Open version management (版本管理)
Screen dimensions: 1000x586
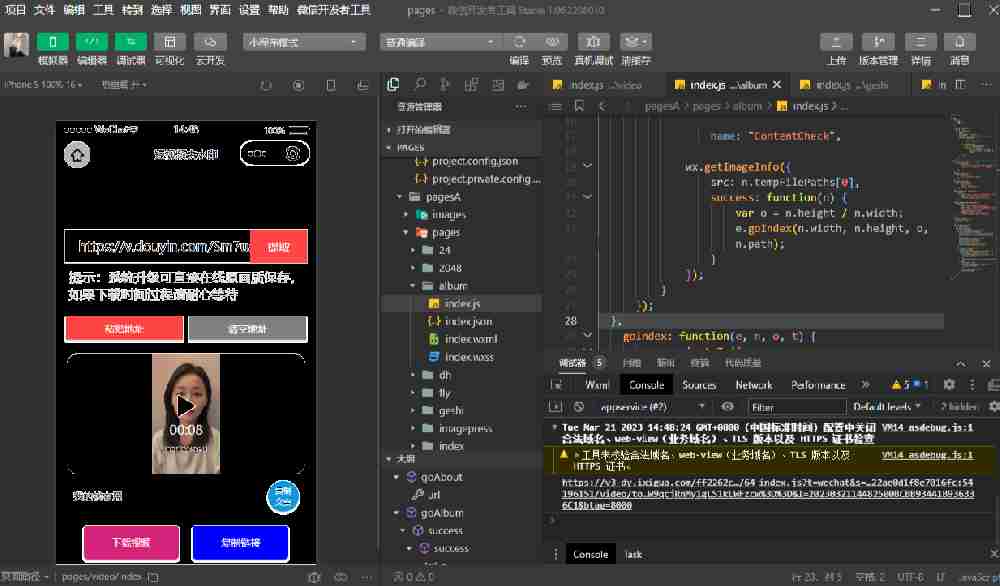tap(879, 42)
